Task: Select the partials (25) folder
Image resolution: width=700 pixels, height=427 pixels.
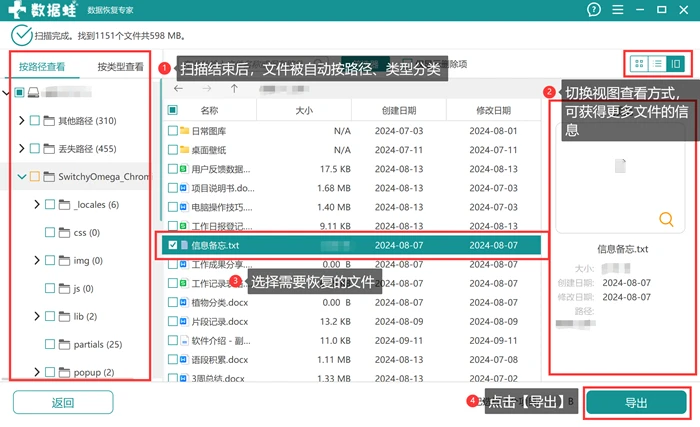Action: [98, 344]
